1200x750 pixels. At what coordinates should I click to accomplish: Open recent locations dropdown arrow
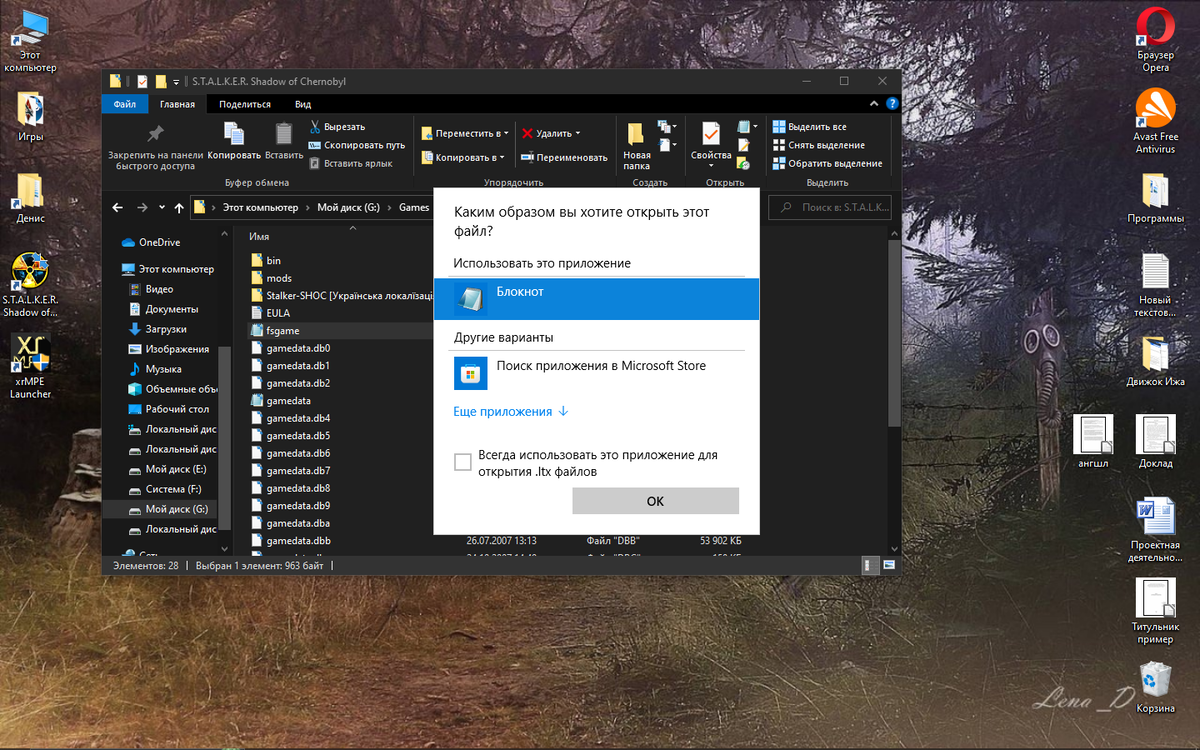[x=162, y=208]
